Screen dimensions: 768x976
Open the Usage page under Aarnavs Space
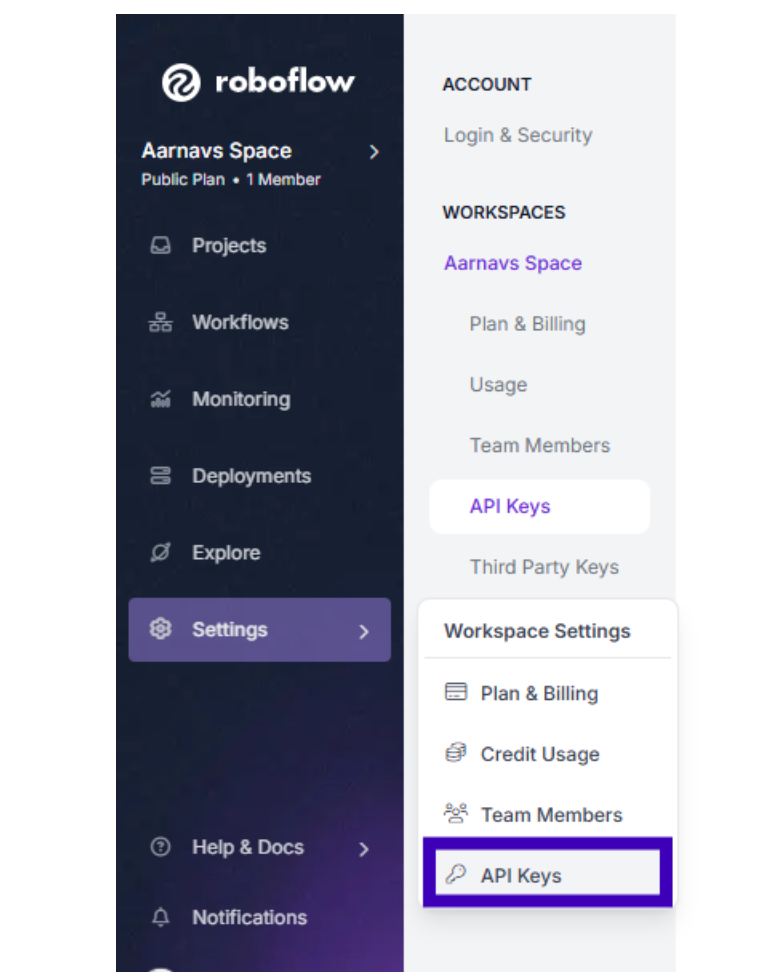click(x=498, y=385)
